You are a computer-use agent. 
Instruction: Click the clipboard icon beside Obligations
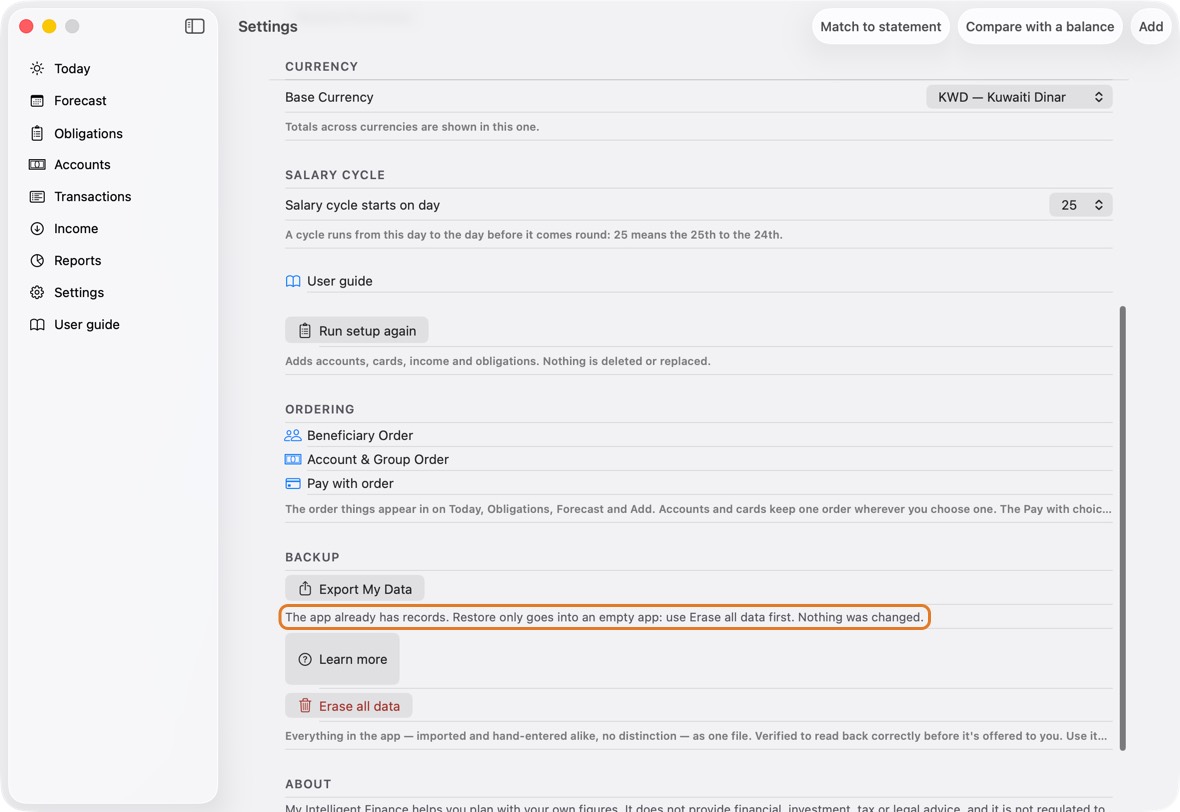pyautogui.click(x=37, y=133)
